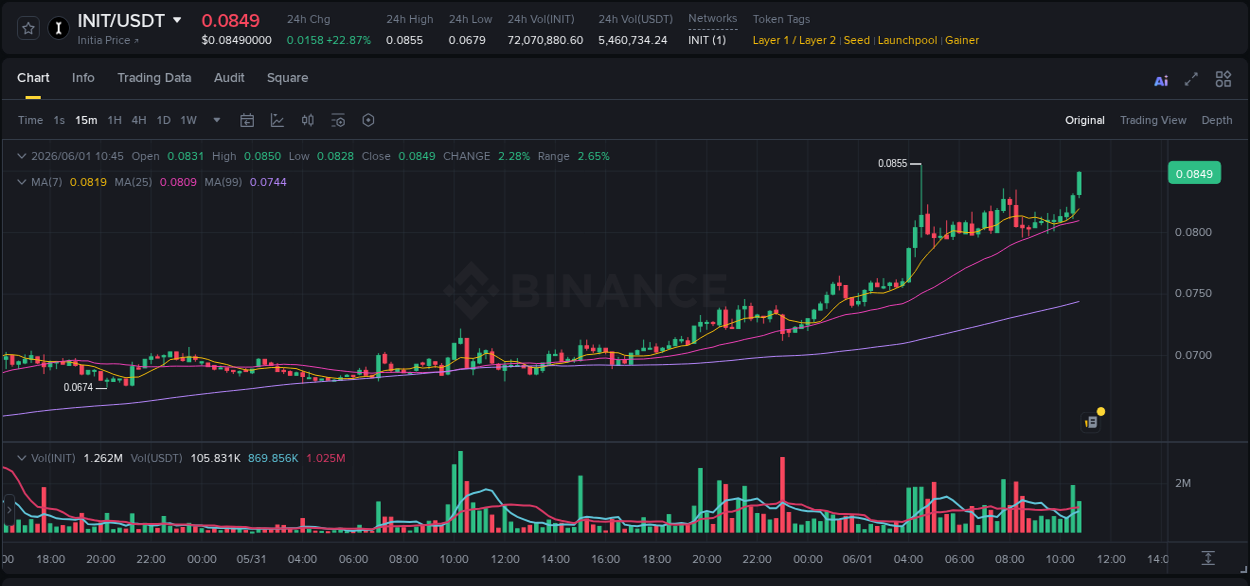Open the technical indicators line-chart icon
Viewport: 1250px width, 586px height.
pos(277,120)
